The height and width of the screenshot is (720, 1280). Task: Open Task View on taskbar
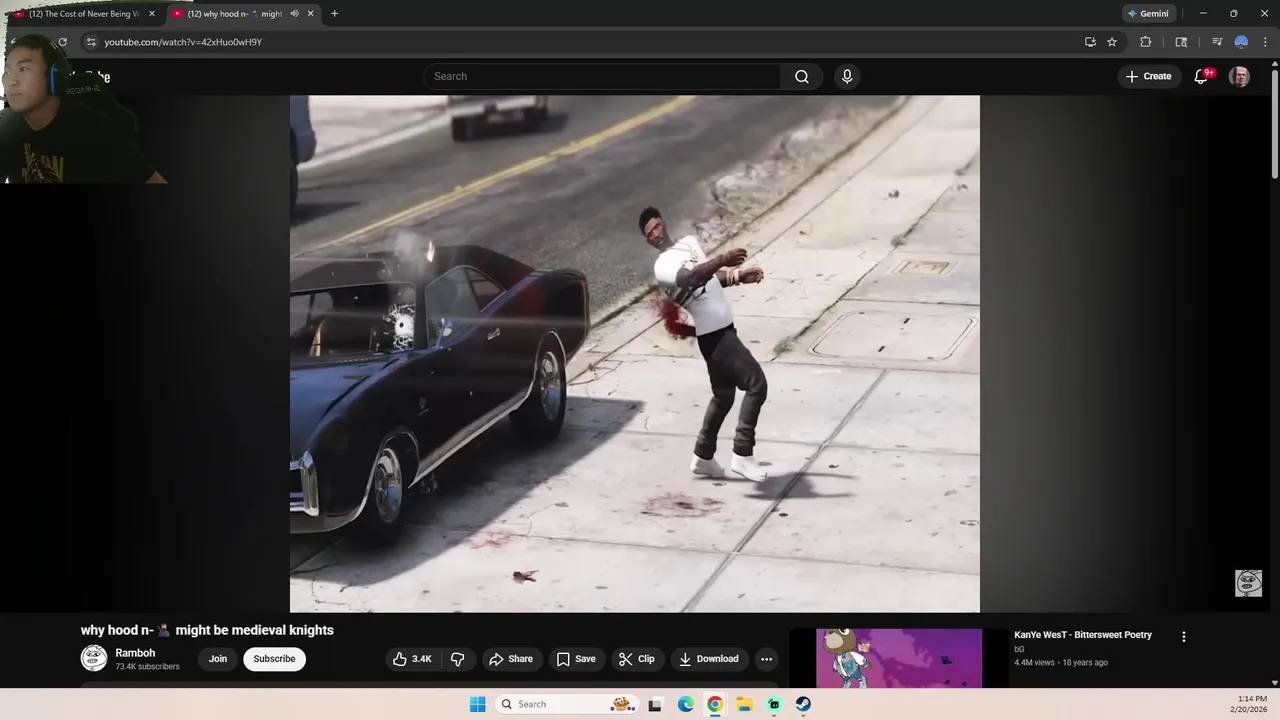pyautogui.click(x=655, y=704)
